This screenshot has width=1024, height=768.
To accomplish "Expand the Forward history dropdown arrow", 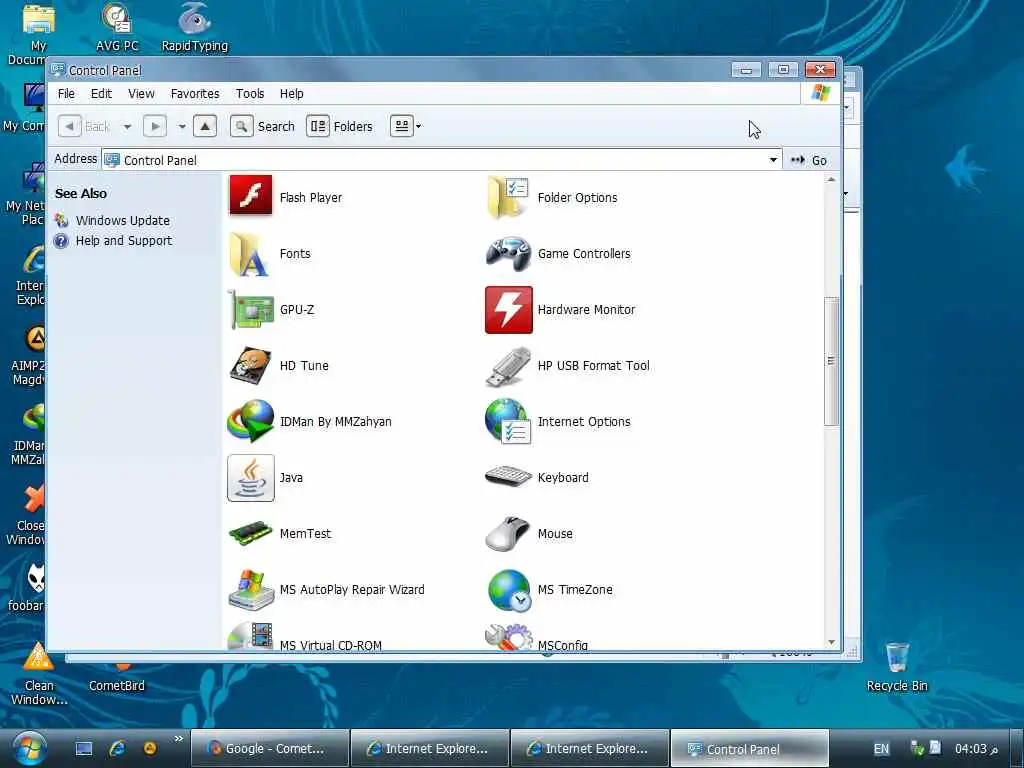I will [182, 127].
